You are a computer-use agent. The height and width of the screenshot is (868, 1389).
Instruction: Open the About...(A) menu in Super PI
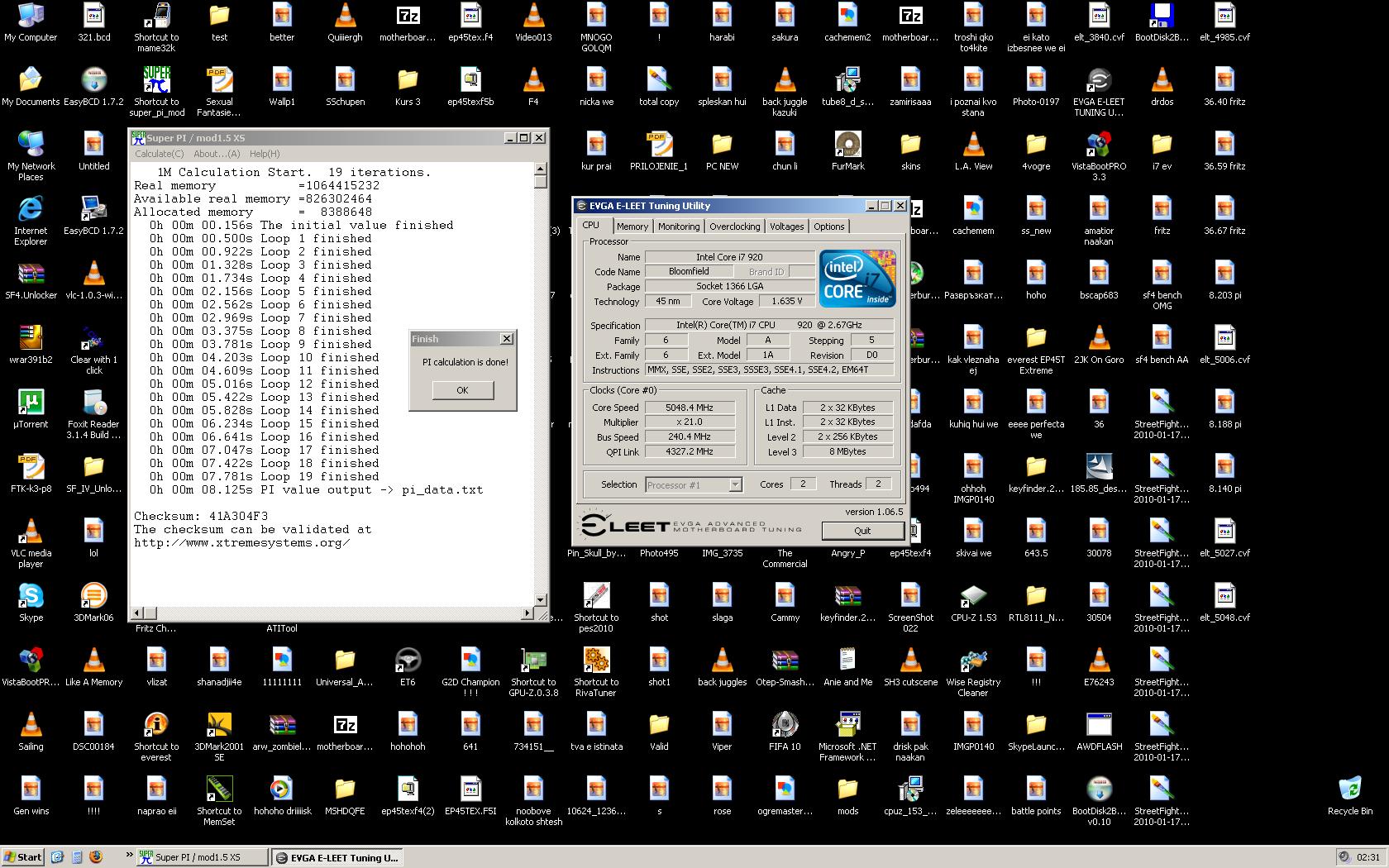[x=217, y=154]
